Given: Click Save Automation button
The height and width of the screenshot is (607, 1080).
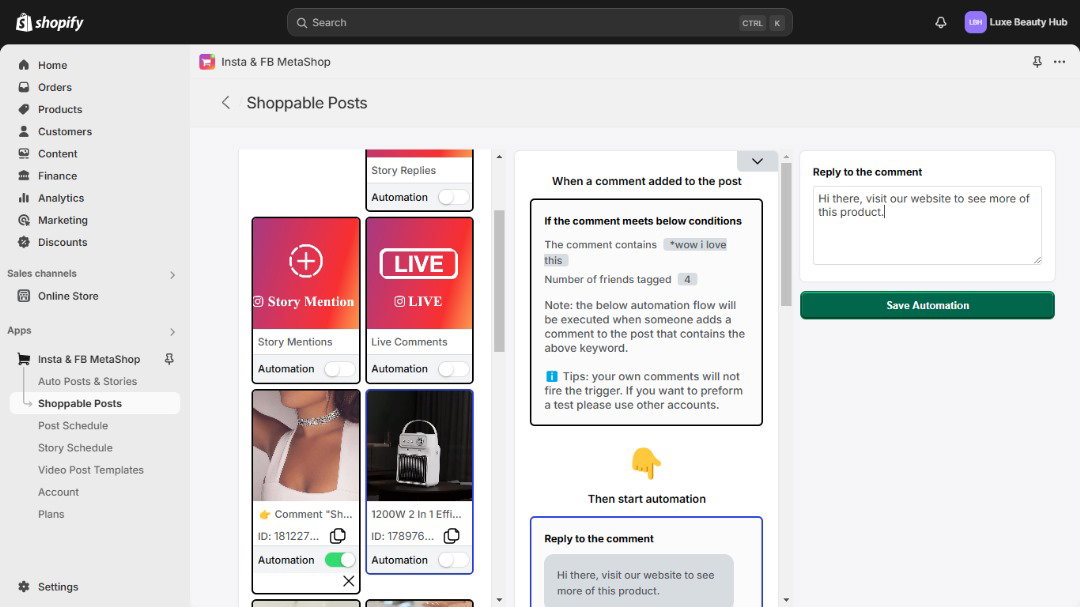Looking at the screenshot, I should pos(927,305).
